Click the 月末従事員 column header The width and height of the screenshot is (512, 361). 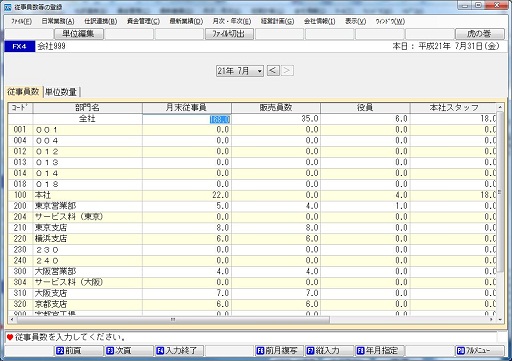[x=187, y=108]
